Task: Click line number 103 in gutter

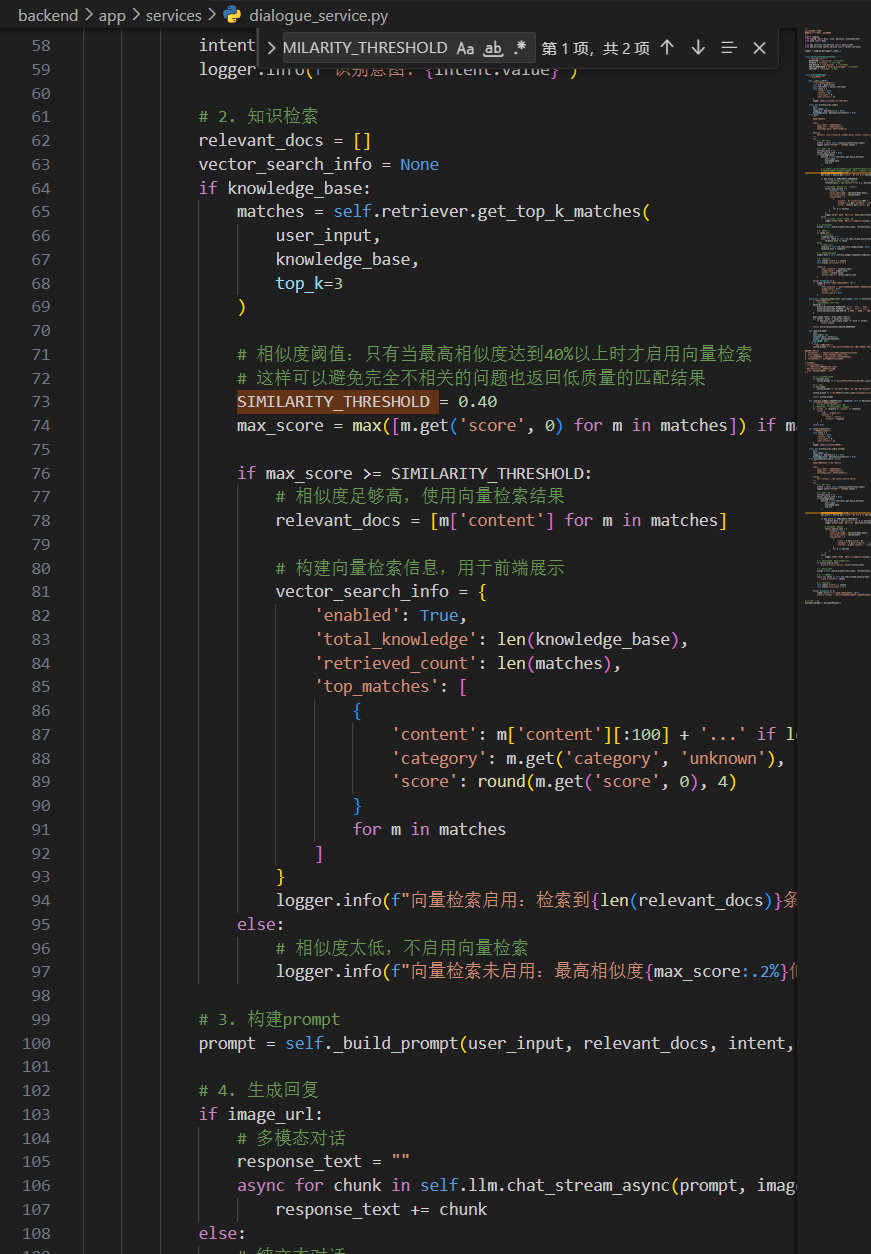Action: coord(36,1114)
